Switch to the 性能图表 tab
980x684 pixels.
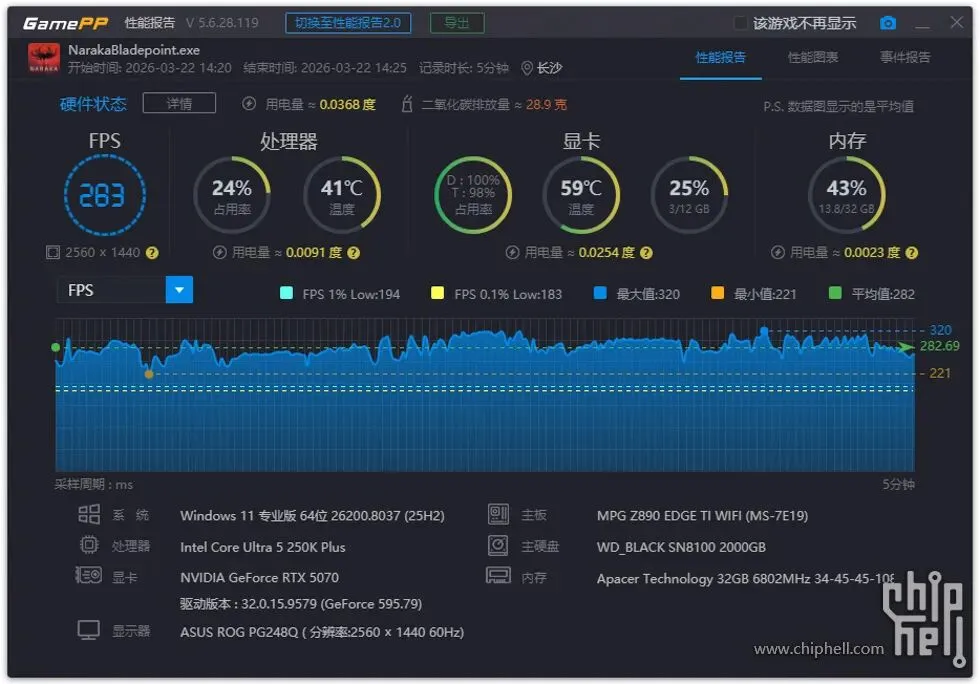(x=812, y=58)
